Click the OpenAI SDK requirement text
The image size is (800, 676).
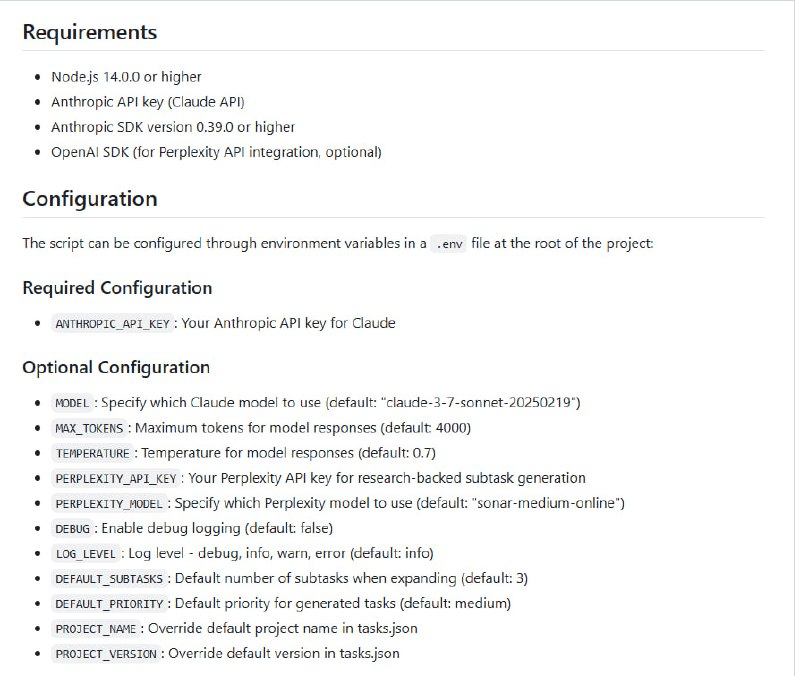(216, 153)
